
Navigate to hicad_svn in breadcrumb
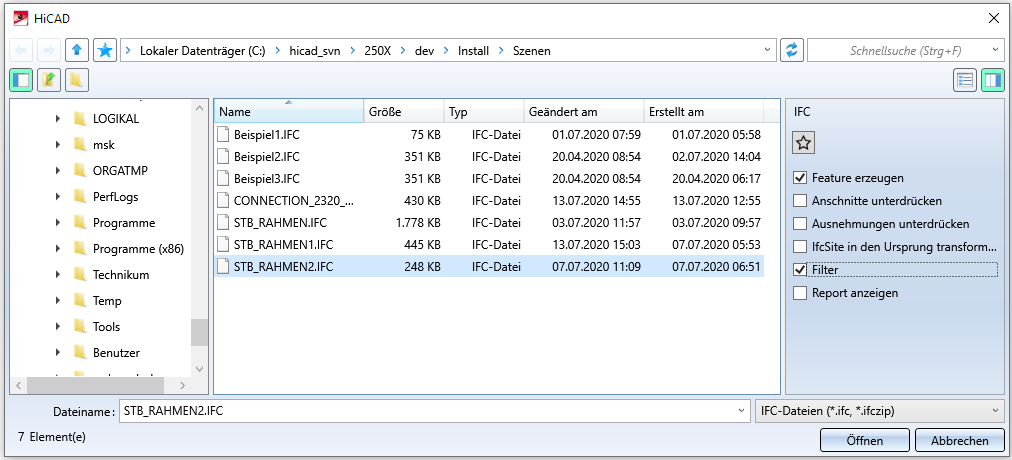coord(316,50)
